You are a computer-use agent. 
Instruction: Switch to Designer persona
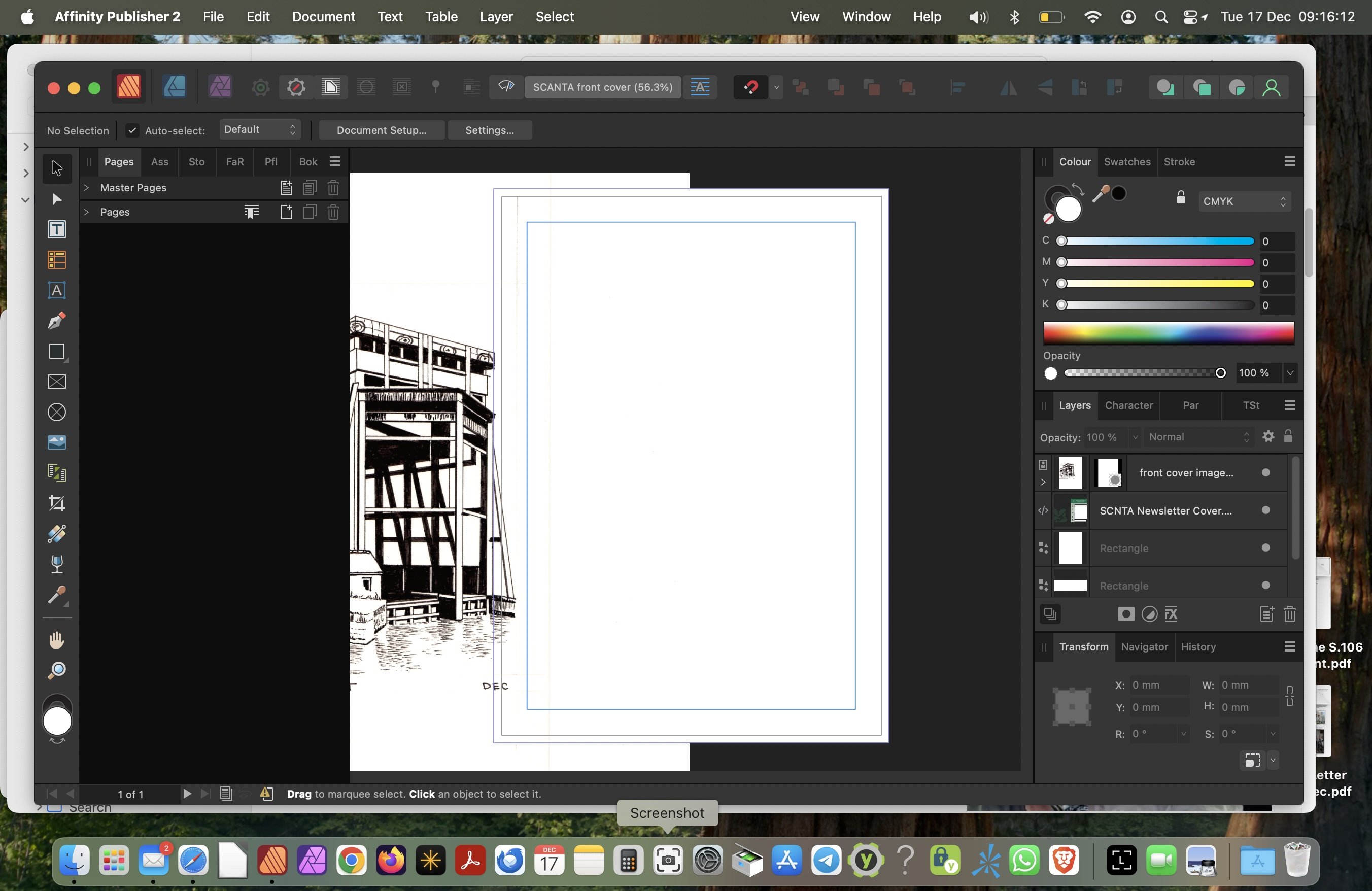[174, 87]
